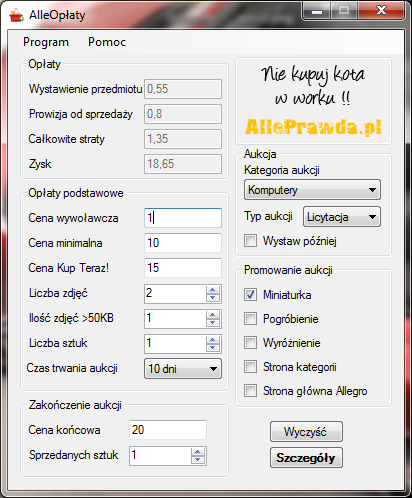
Task: Click the AlleOpłaty basket app icon
Action: (x=16, y=15)
